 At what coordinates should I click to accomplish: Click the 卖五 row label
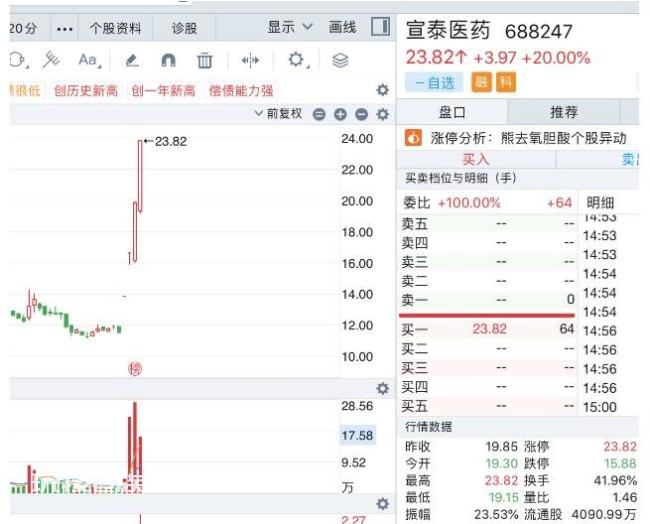coord(415,224)
